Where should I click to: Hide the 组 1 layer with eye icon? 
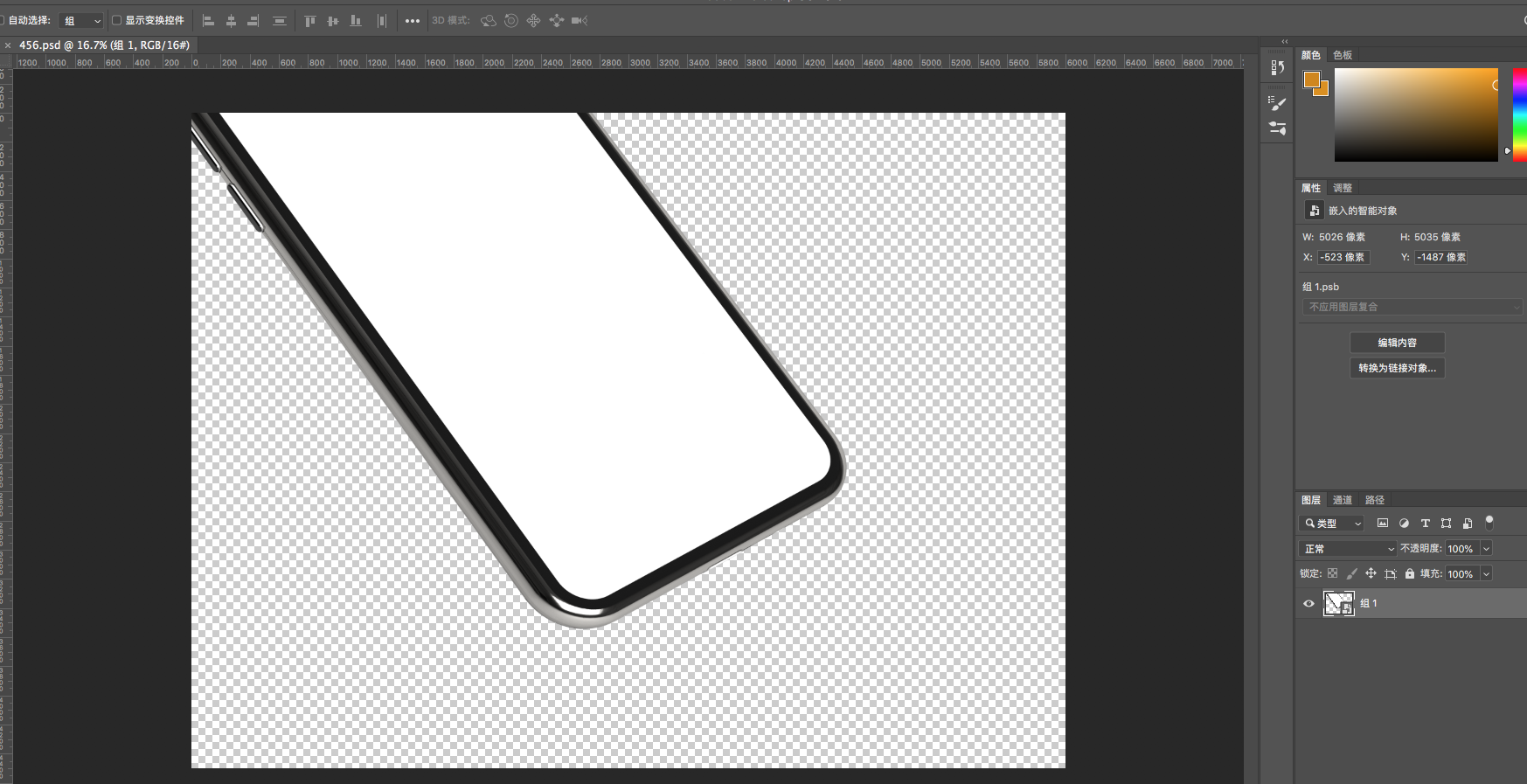tap(1308, 603)
